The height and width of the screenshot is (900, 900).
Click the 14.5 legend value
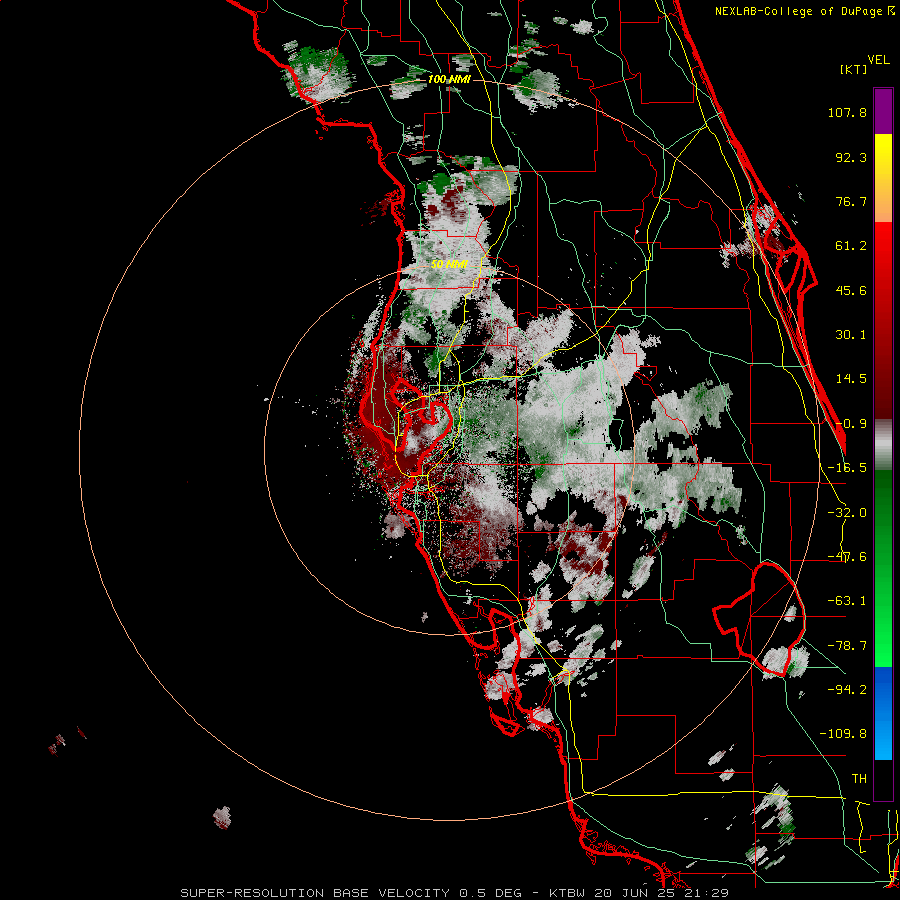pos(851,379)
